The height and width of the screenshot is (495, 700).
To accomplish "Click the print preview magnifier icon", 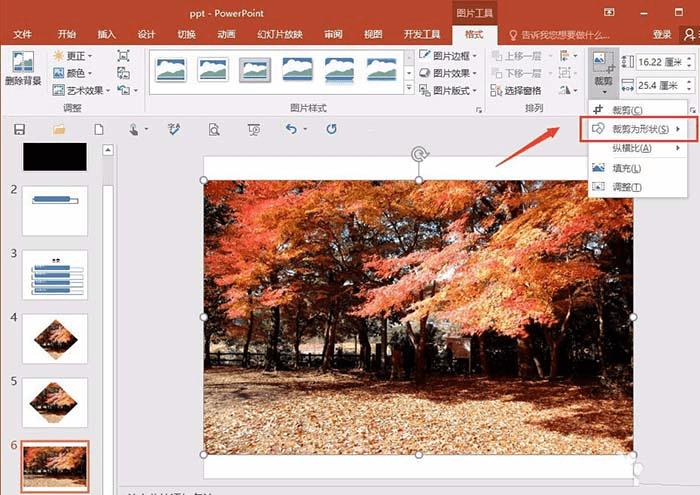I will coord(214,129).
